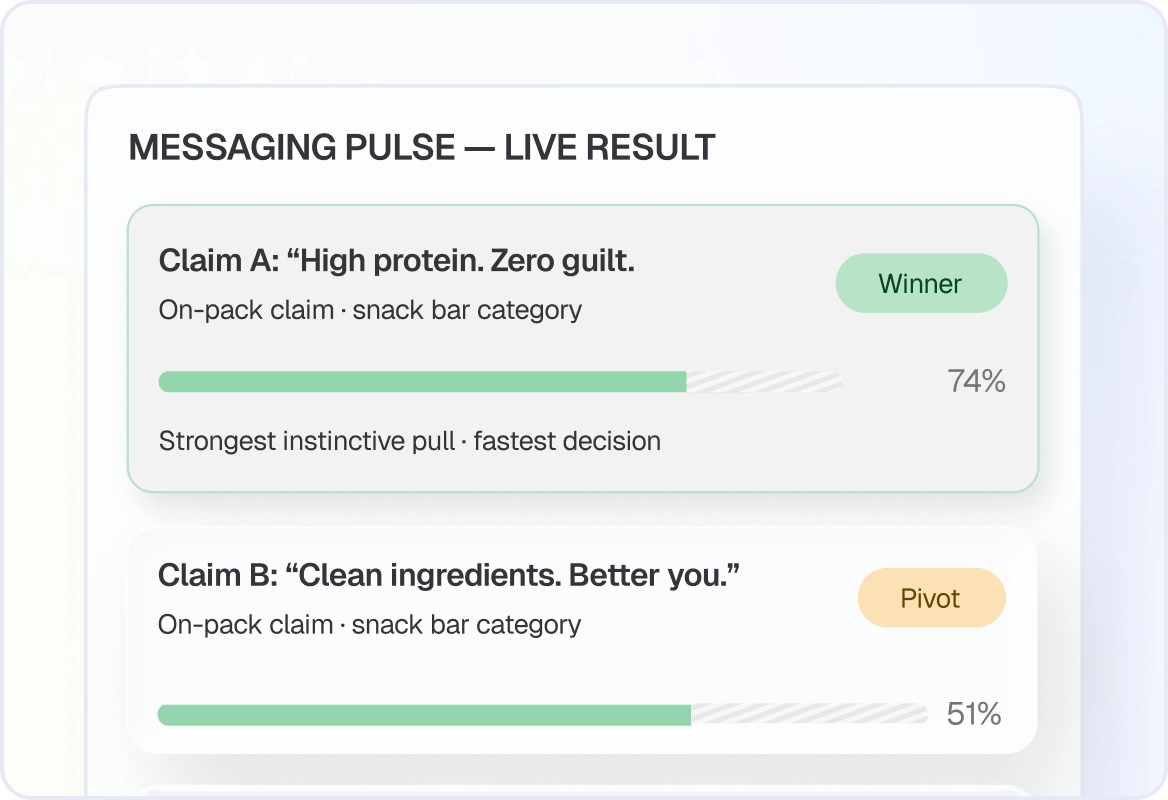
Task: Click "Strongest instinctive pull · fastest decision" note
Action: pos(410,441)
